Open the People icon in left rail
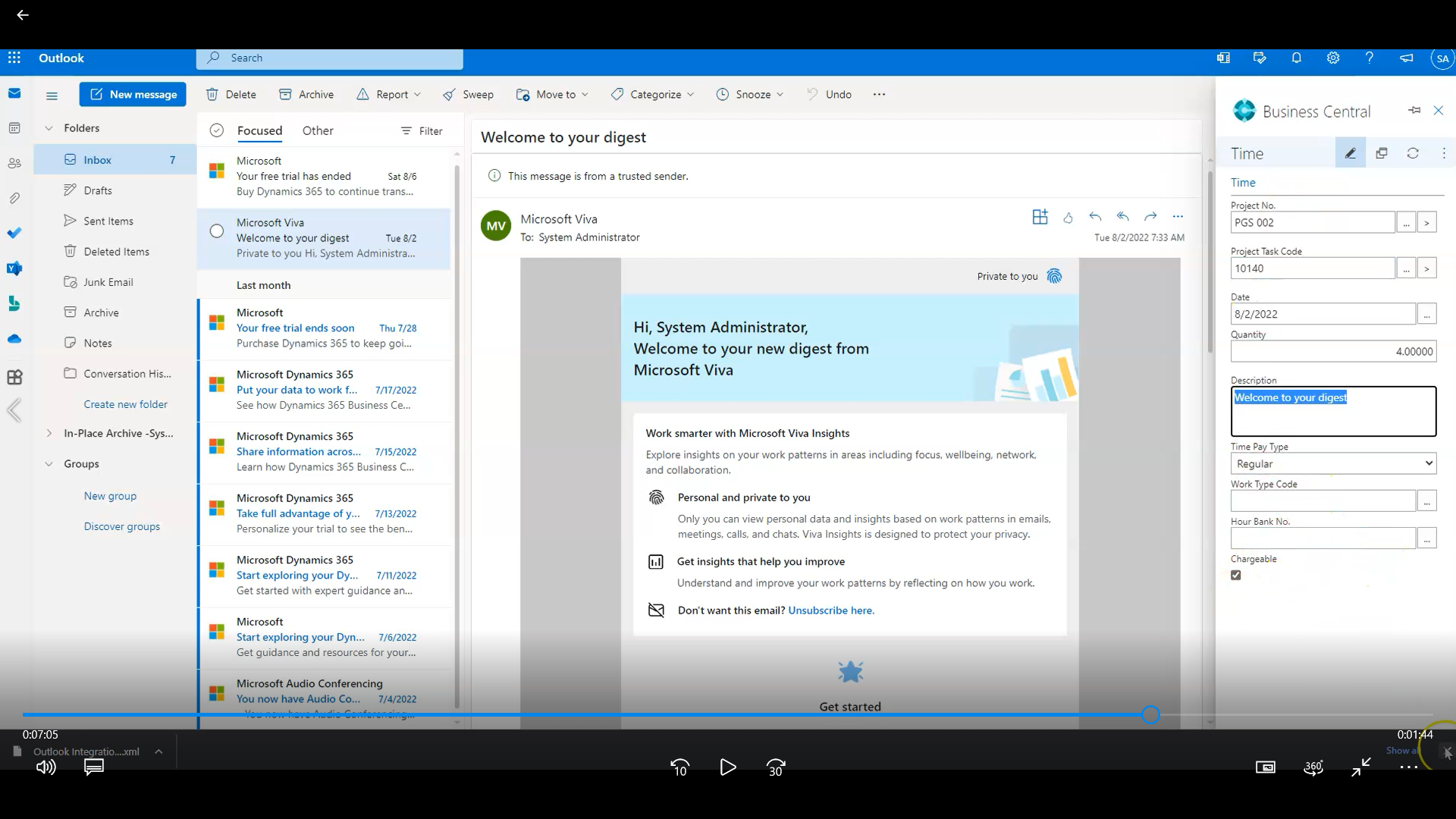 point(14,163)
